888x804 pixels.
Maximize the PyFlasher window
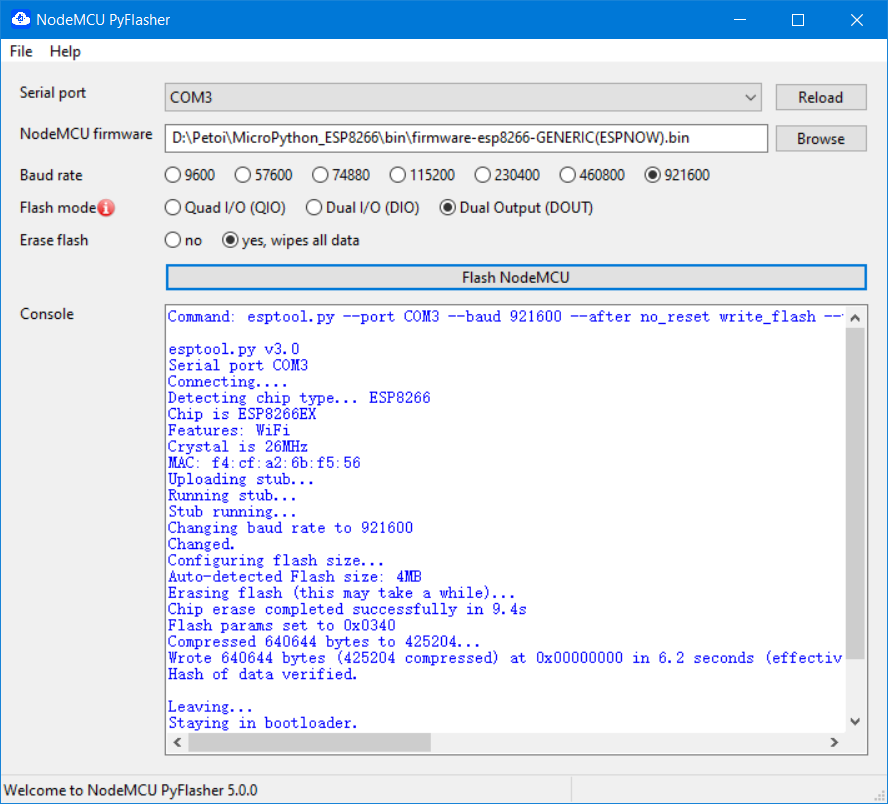coord(797,19)
